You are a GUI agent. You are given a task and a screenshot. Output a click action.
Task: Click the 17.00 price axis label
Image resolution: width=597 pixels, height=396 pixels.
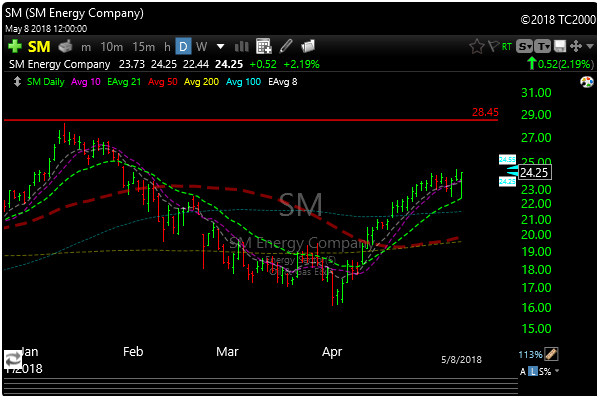tap(536, 287)
